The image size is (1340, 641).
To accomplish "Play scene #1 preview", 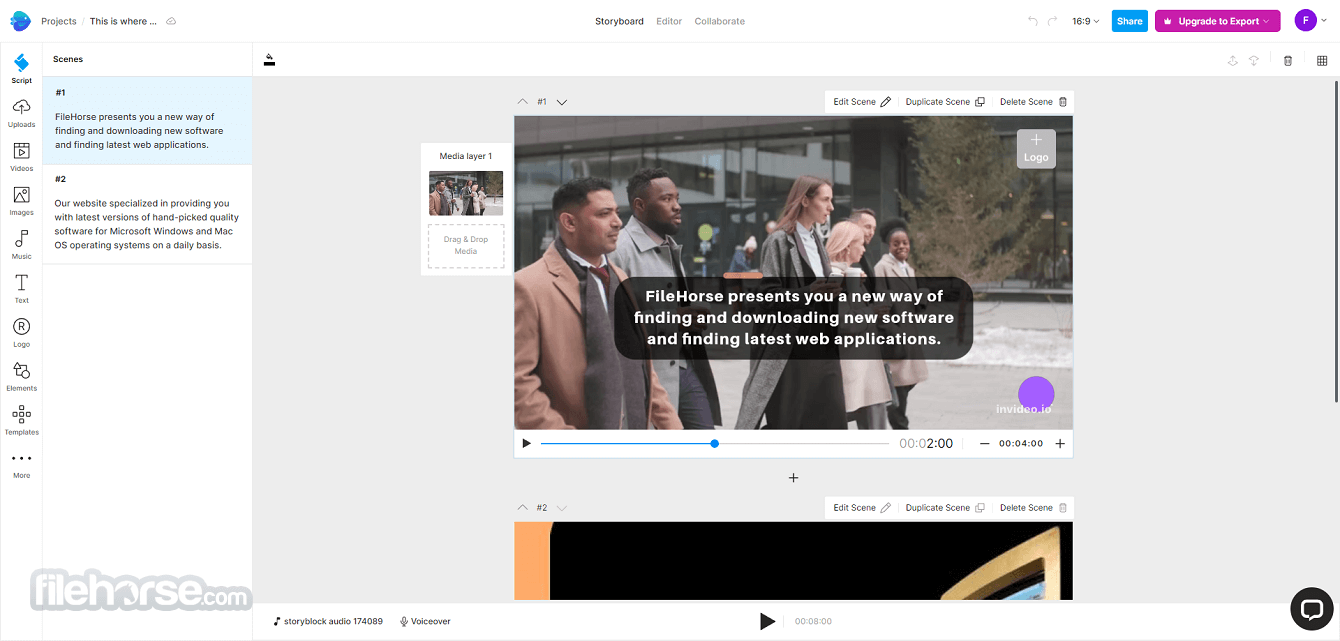I will pos(527,443).
